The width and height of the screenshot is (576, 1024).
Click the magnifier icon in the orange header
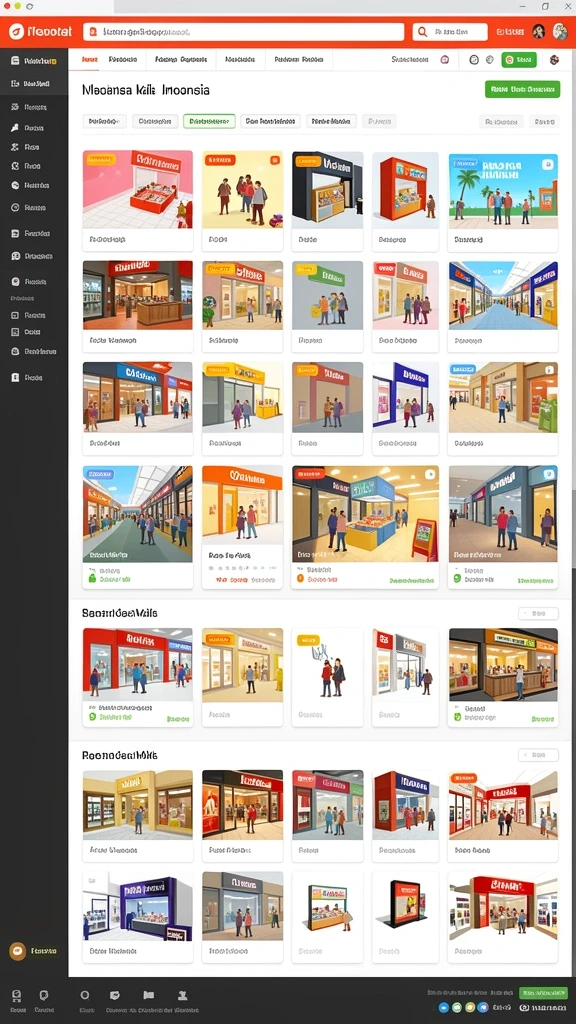422,31
